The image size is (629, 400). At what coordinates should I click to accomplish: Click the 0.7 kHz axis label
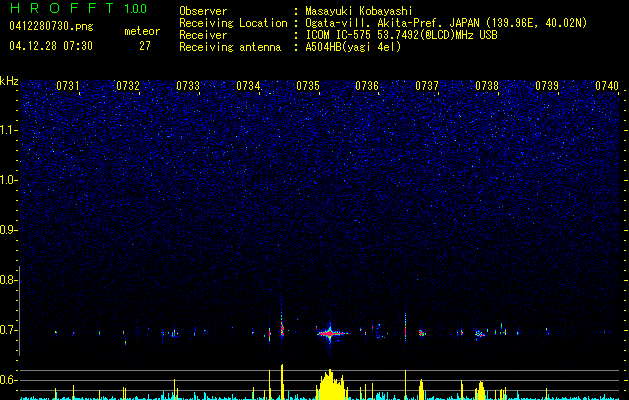(8, 330)
